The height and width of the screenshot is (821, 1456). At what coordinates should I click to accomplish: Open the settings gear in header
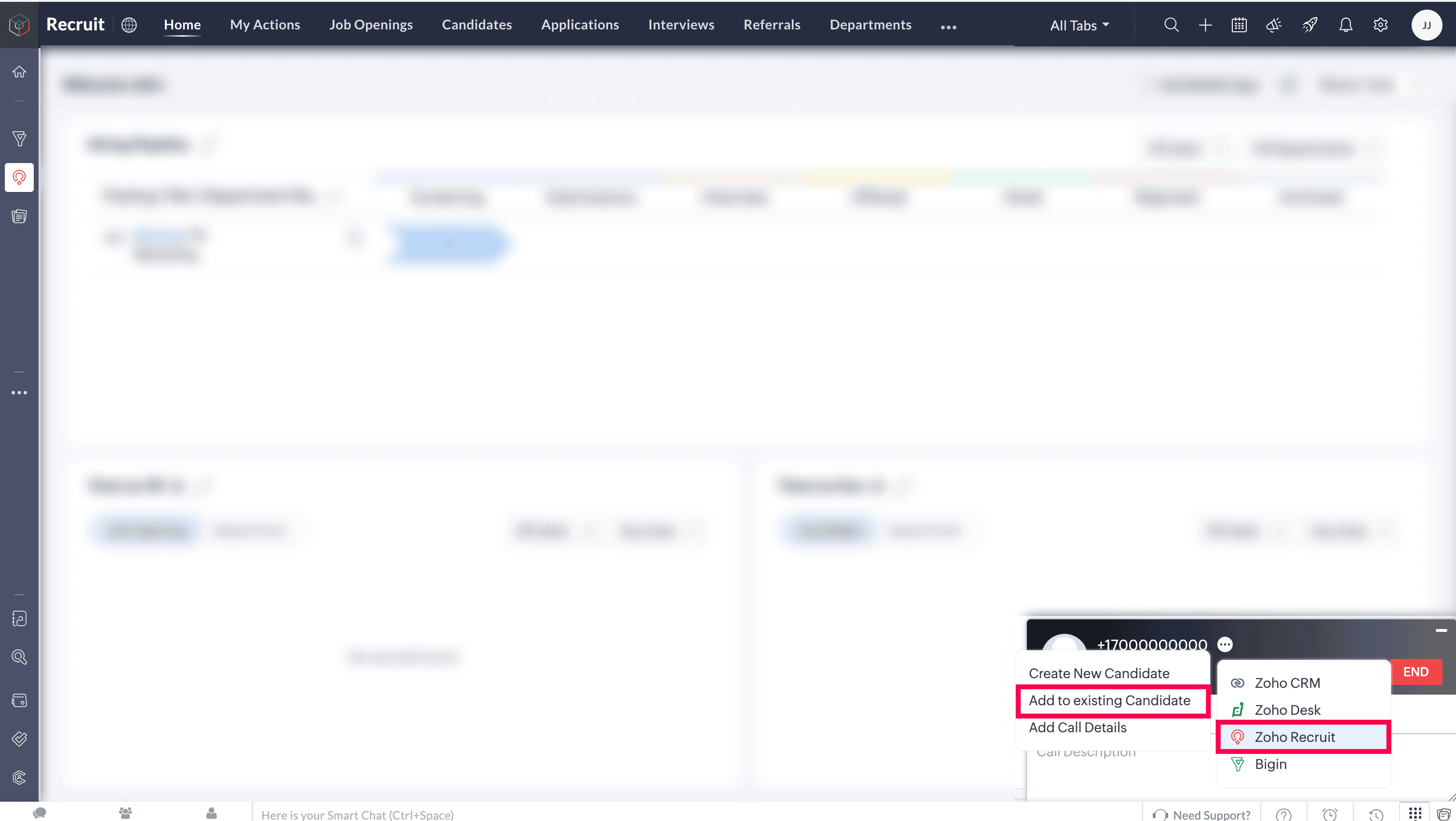[x=1380, y=25]
